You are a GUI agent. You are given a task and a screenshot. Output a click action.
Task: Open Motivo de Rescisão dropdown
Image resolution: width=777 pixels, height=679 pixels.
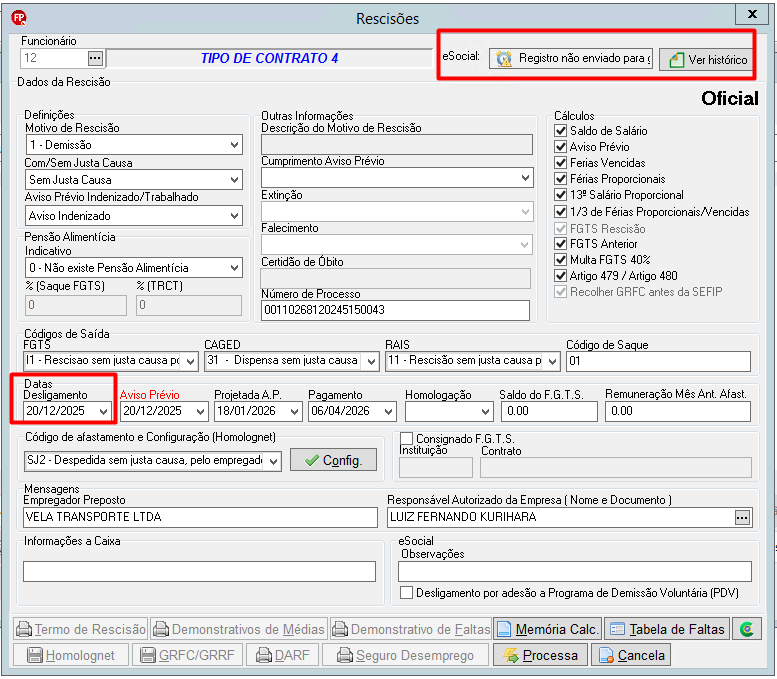[x=234, y=145]
